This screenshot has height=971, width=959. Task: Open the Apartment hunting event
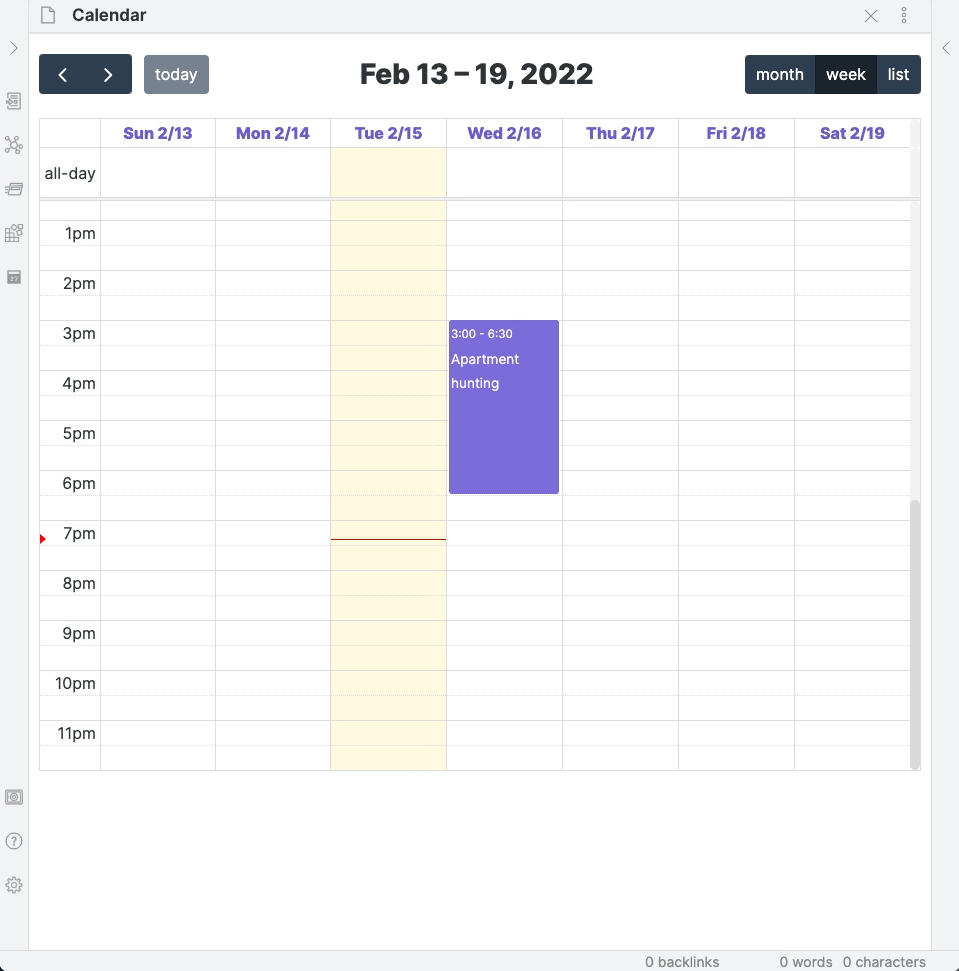coord(504,407)
